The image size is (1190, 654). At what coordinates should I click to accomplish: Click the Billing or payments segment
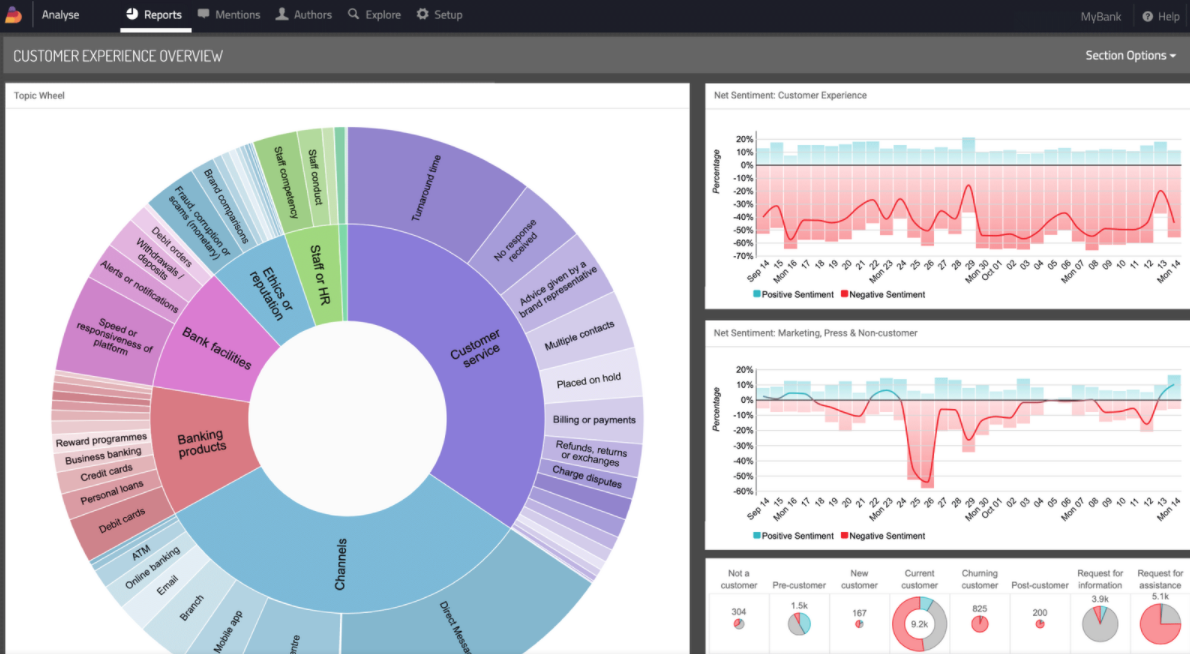click(x=593, y=420)
